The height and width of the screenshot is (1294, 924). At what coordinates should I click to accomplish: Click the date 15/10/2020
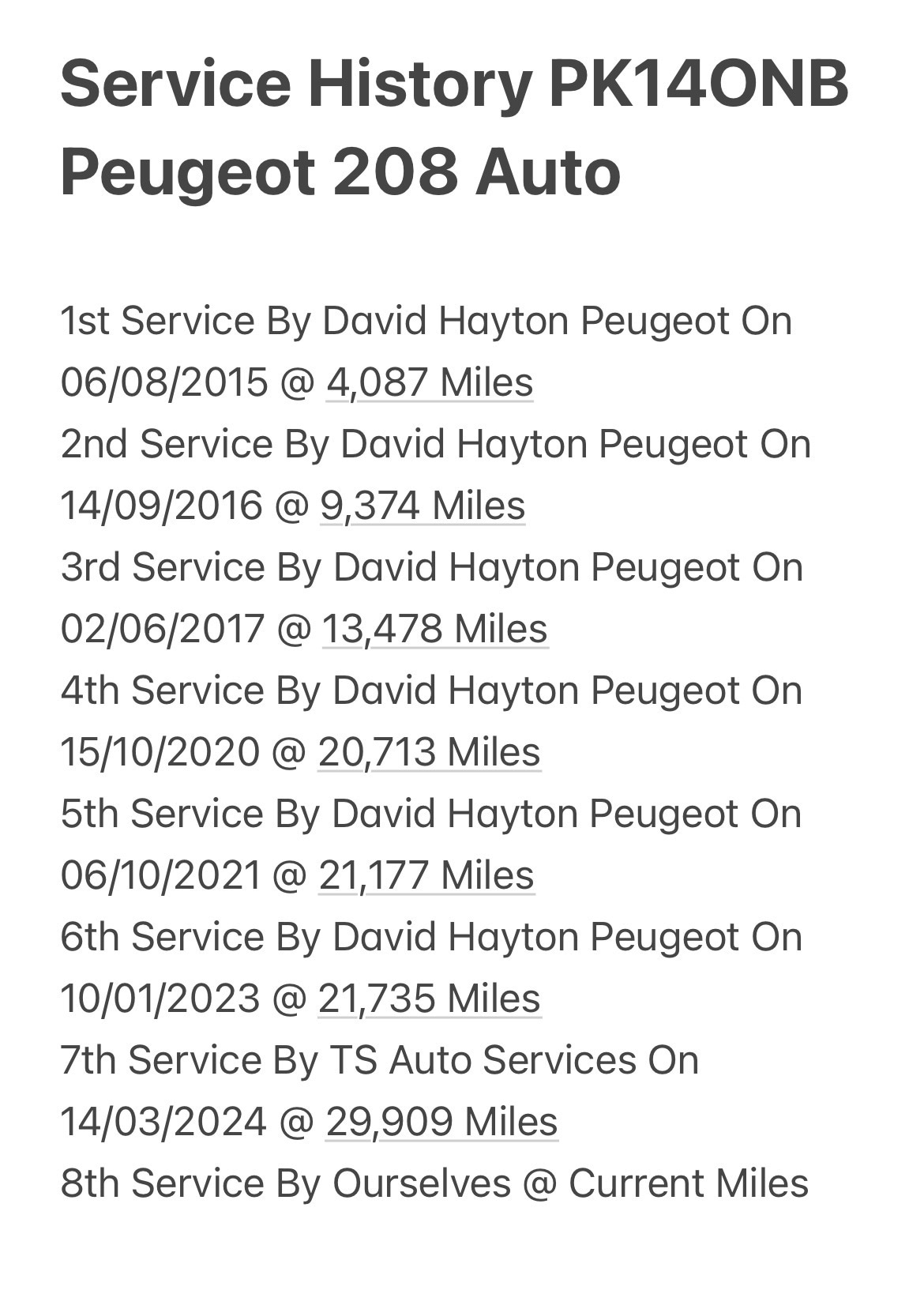tap(160, 753)
